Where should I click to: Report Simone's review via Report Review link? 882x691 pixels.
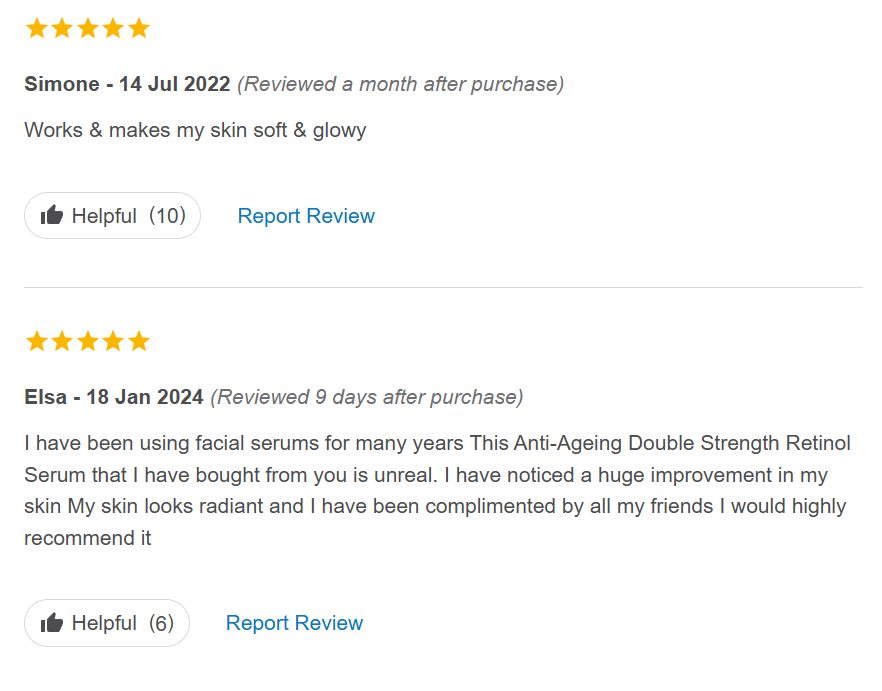pos(306,216)
